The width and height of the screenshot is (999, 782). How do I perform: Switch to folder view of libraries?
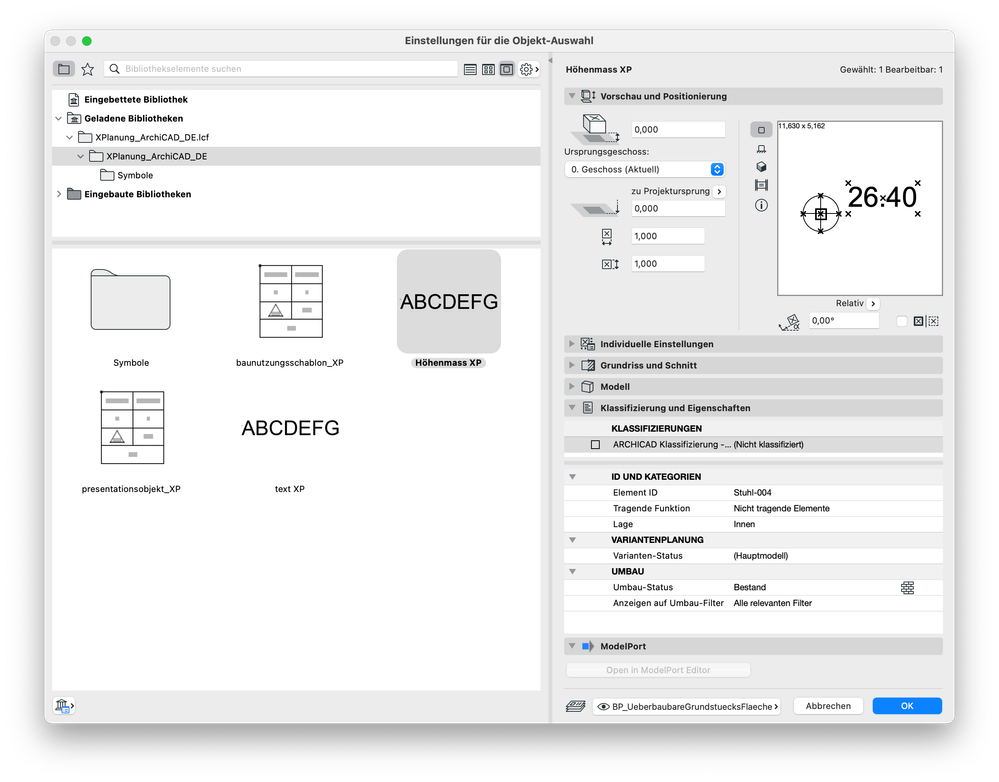point(64,69)
